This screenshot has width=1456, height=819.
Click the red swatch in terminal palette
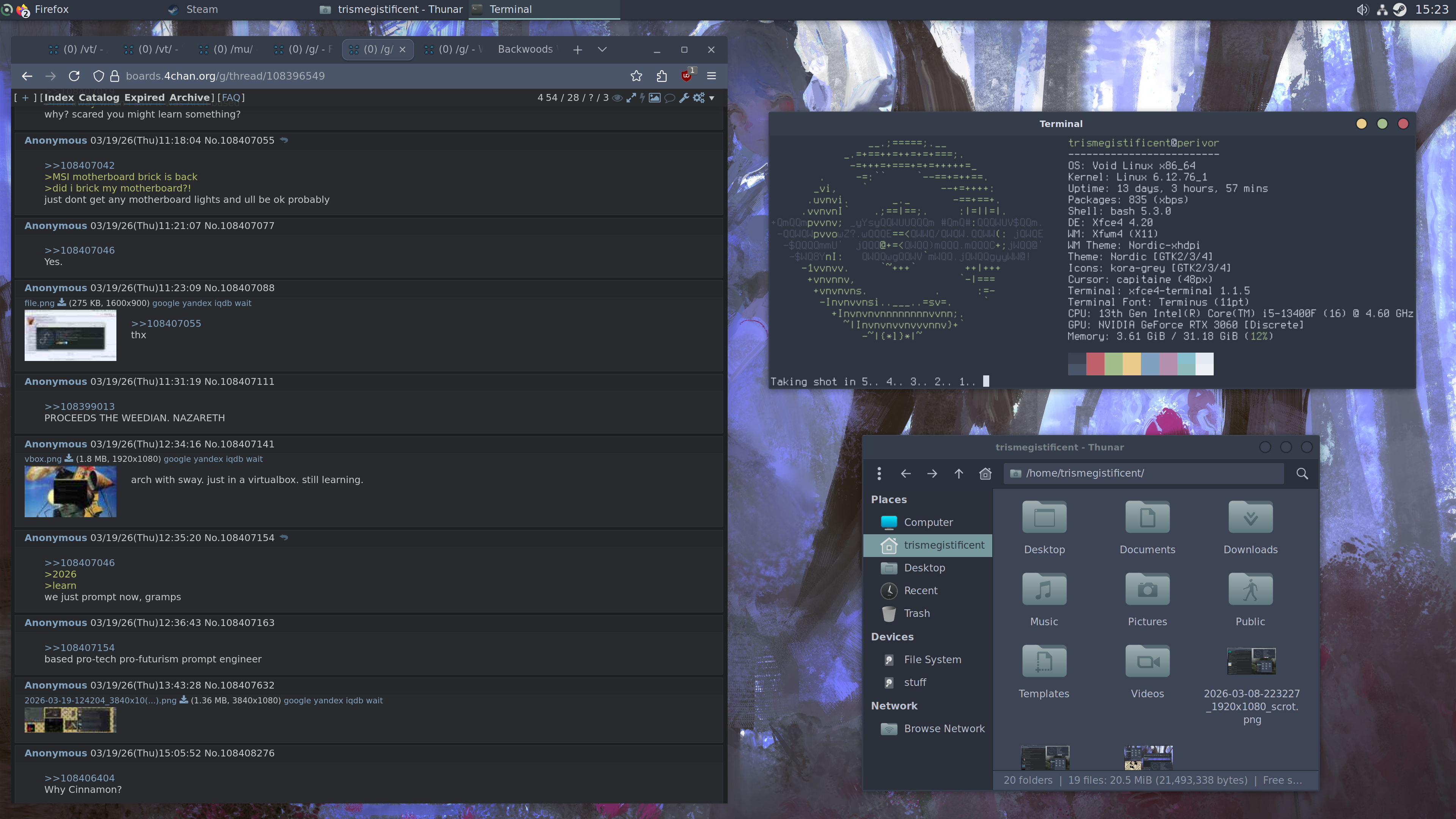[x=1095, y=364]
